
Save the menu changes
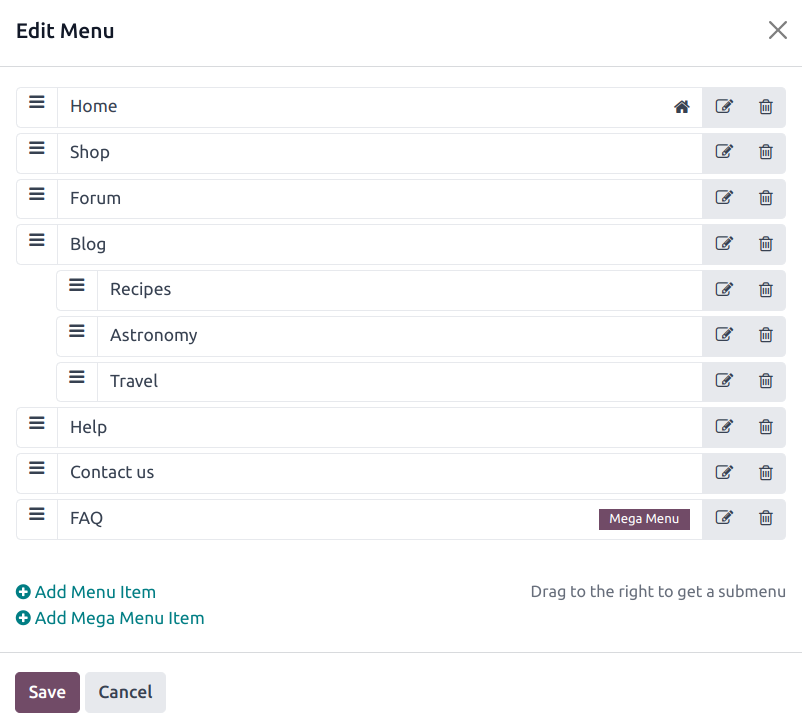47,692
